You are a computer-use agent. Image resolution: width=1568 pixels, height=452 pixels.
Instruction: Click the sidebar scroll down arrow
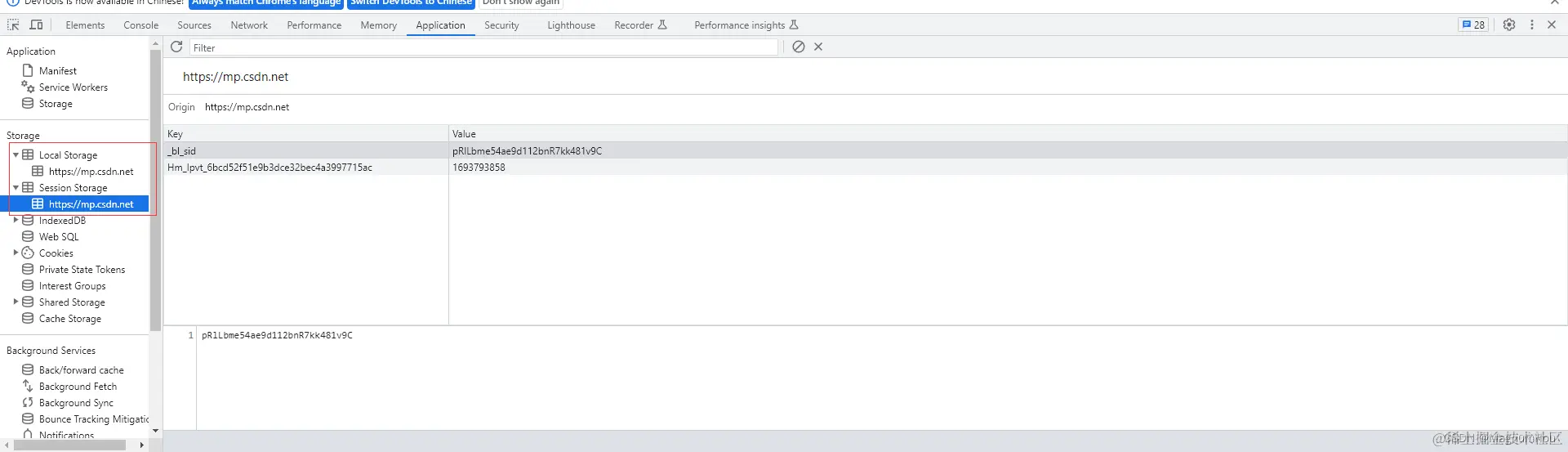pos(155,431)
